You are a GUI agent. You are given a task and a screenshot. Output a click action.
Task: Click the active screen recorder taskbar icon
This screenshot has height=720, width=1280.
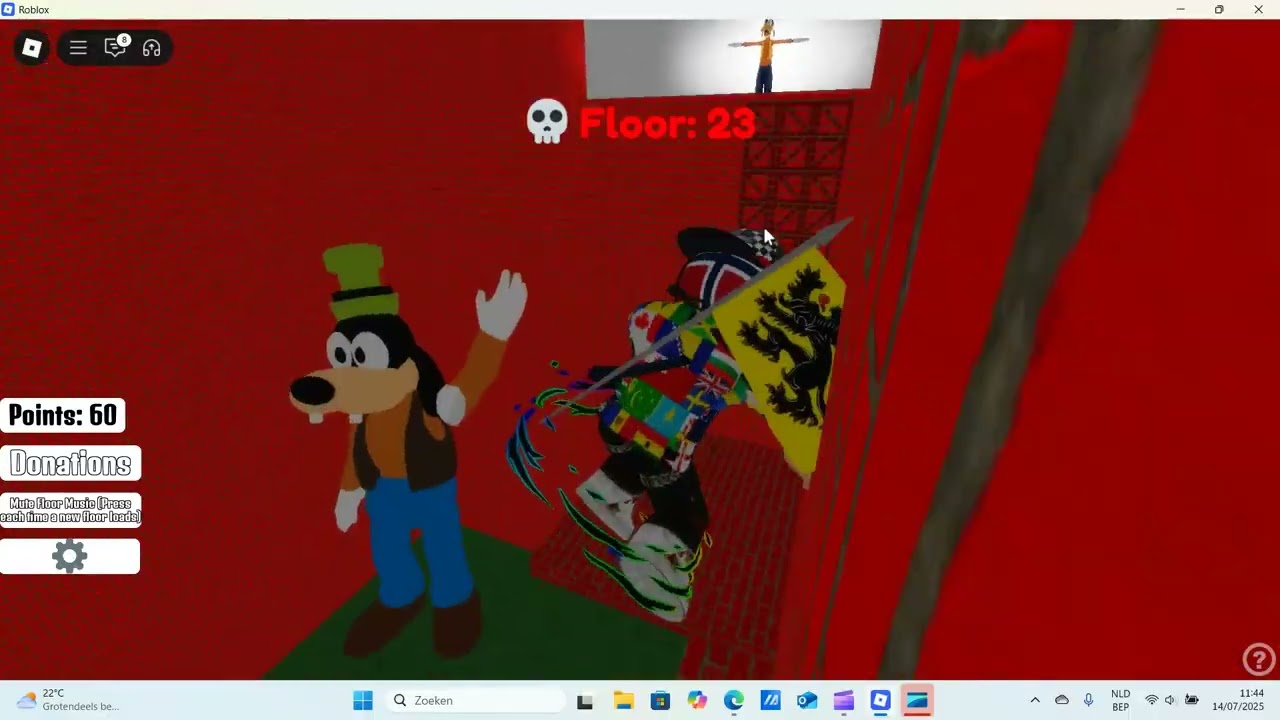(x=917, y=701)
